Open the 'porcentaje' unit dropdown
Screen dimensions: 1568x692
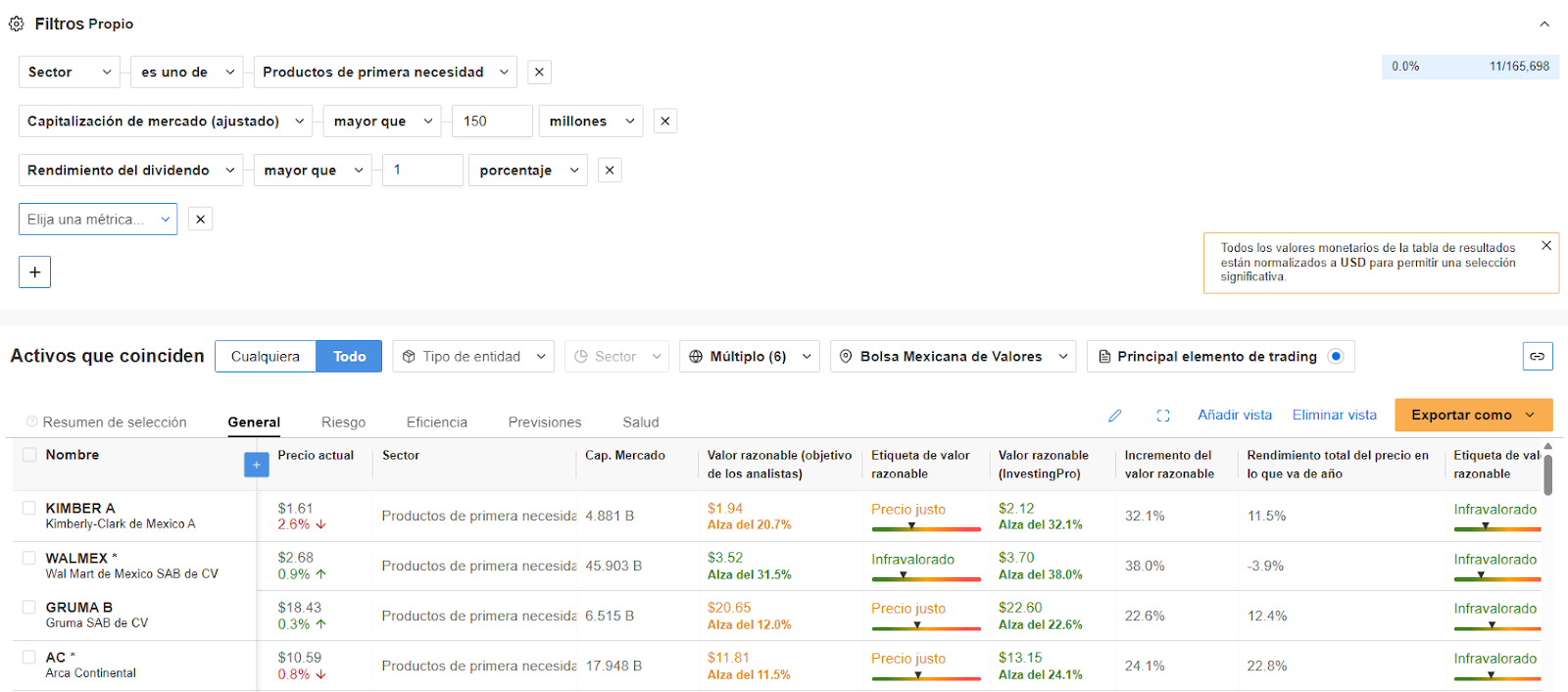point(528,171)
